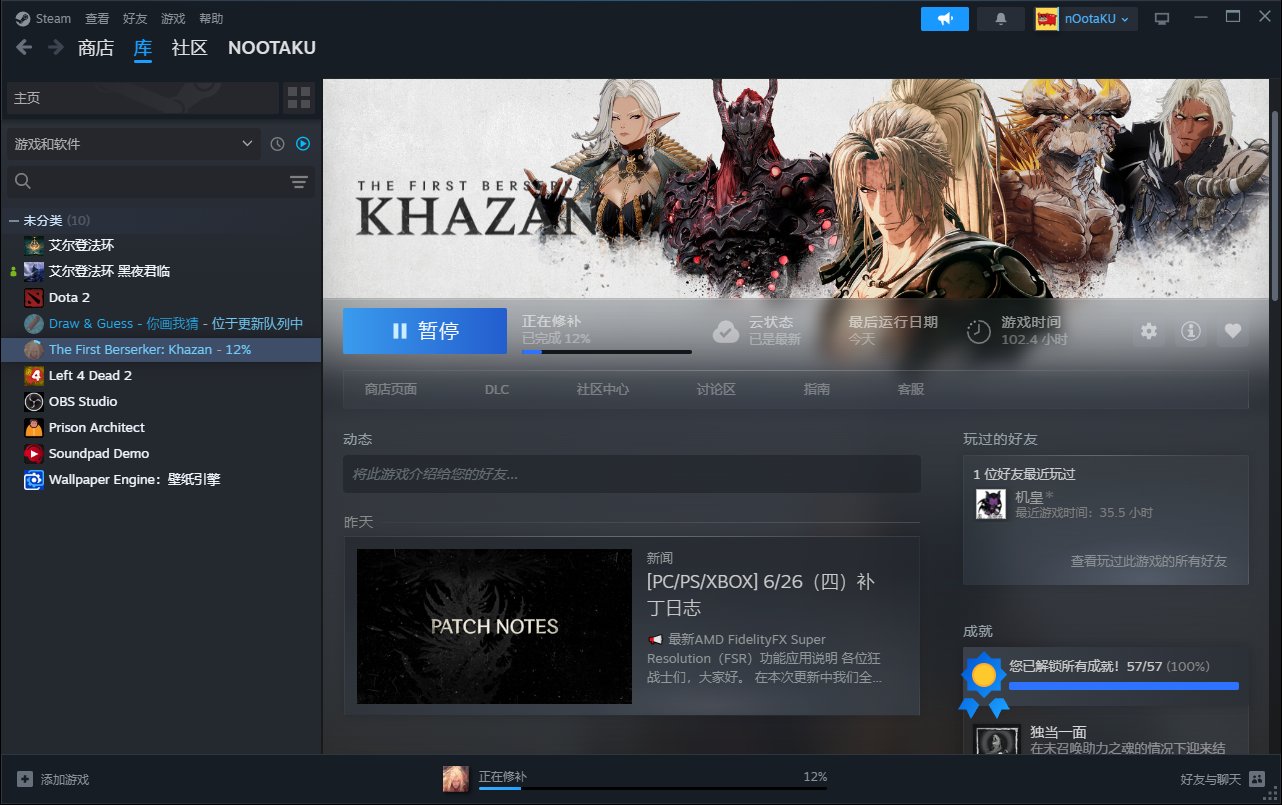
Task: Toggle the ready-to-play filter icon
Action: [x=303, y=144]
